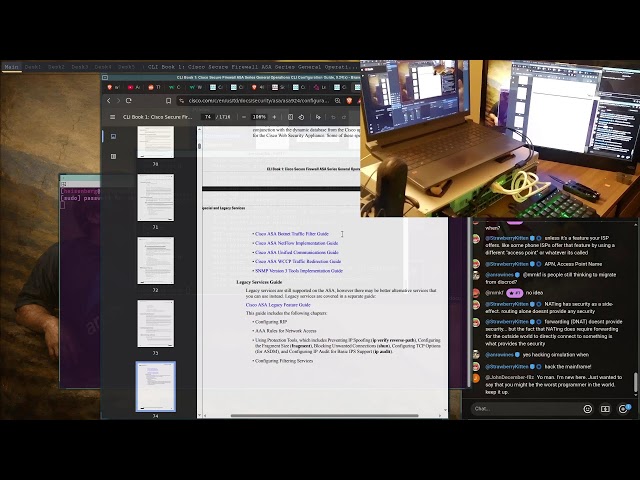Switch to the Desk4 workspace
Image resolution: width=640 pixels, height=480 pixels.
tap(103, 67)
